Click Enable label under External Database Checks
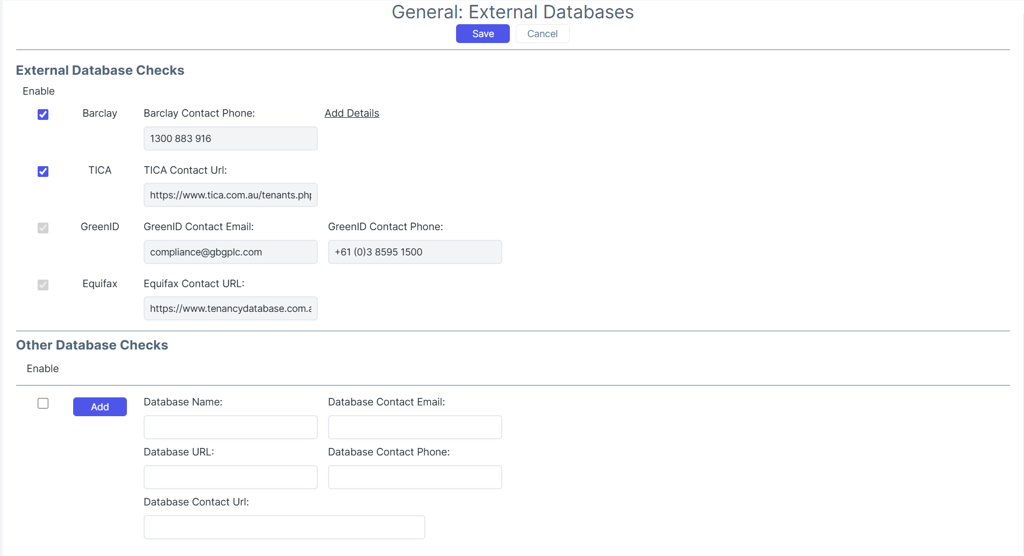 (39, 91)
